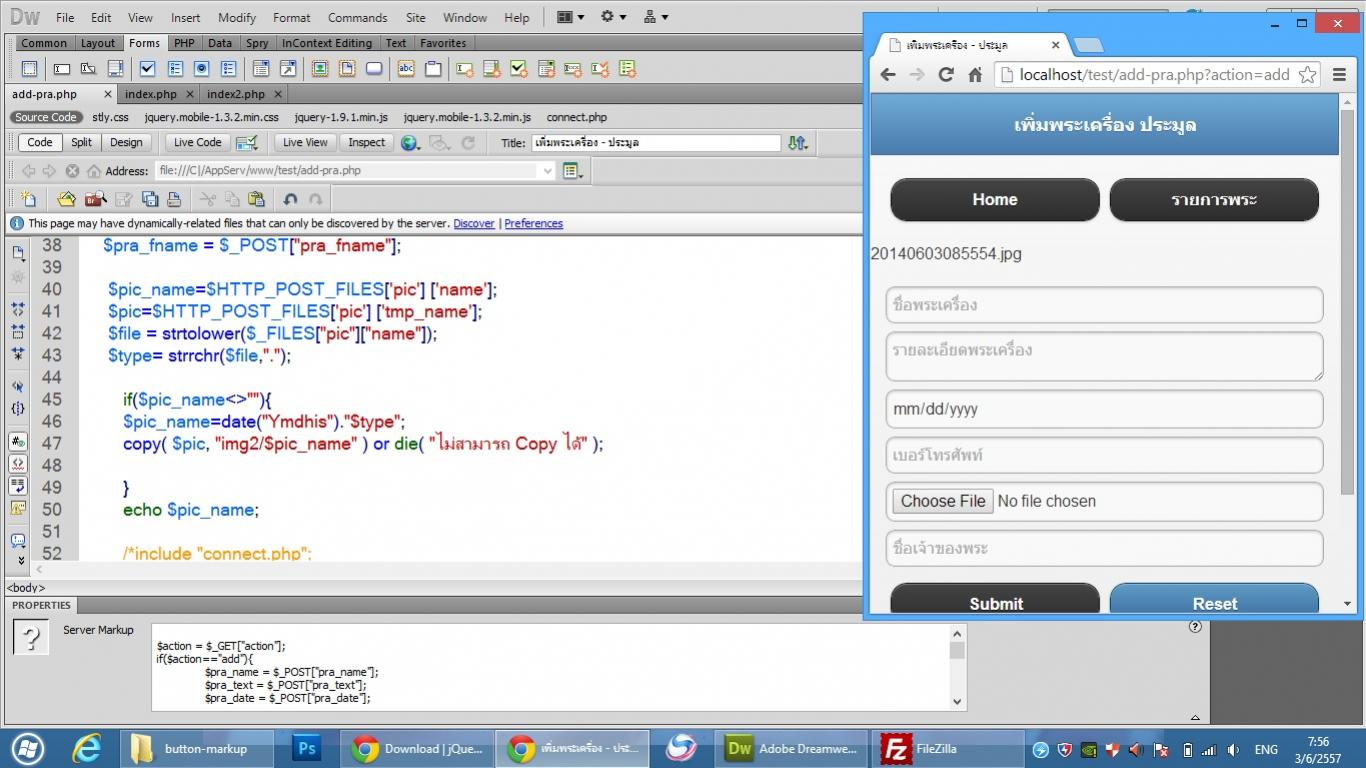1366x768 pixels.
Task: Click the Apply Comment coding toolbar icon
Action: coord(18,540)
